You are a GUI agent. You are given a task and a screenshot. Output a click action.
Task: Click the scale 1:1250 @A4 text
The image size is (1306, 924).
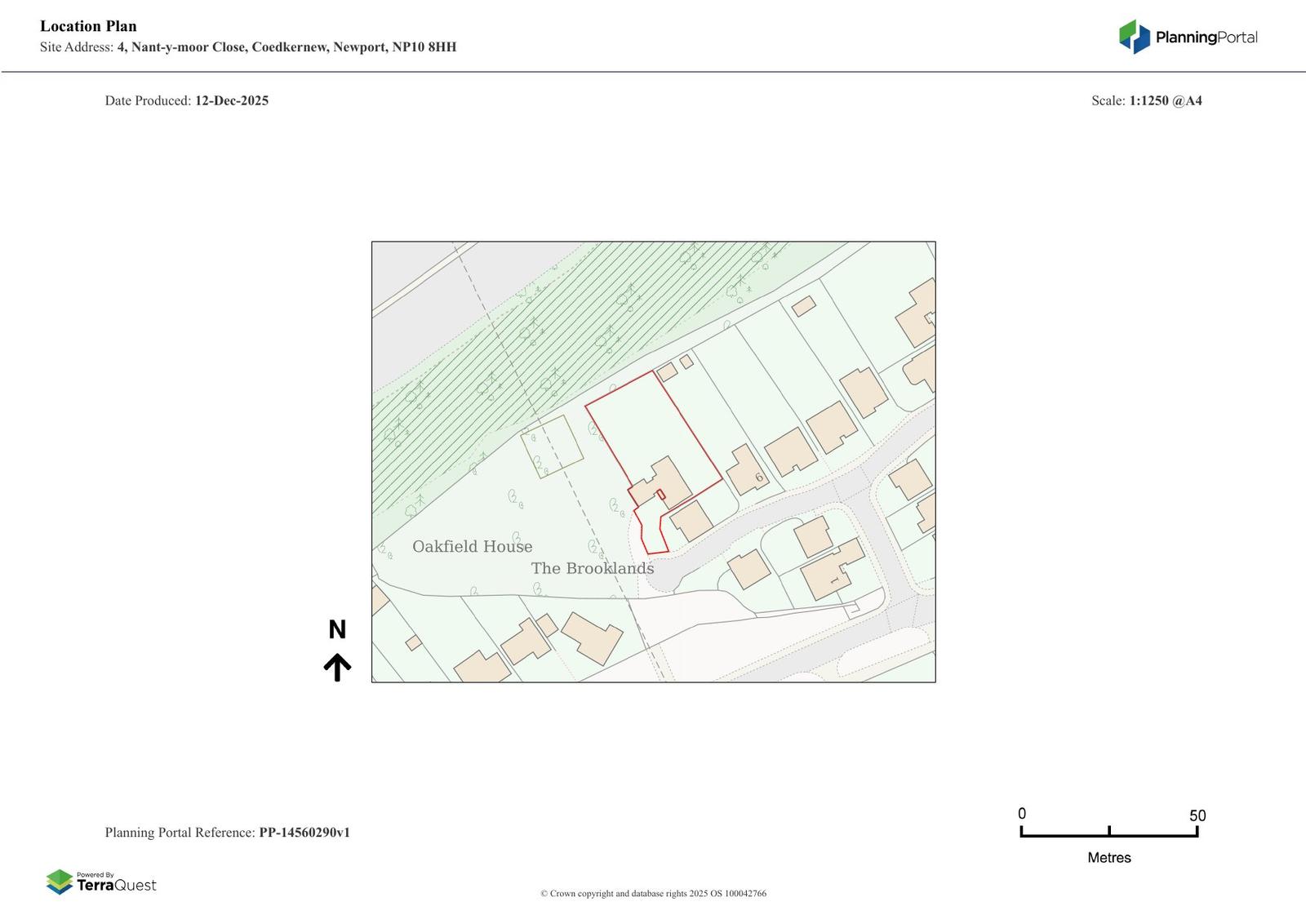click(x=1165, y=101)
